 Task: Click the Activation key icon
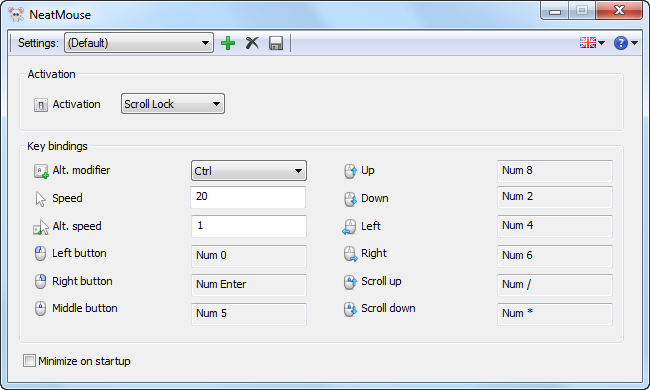click(41, 105)
